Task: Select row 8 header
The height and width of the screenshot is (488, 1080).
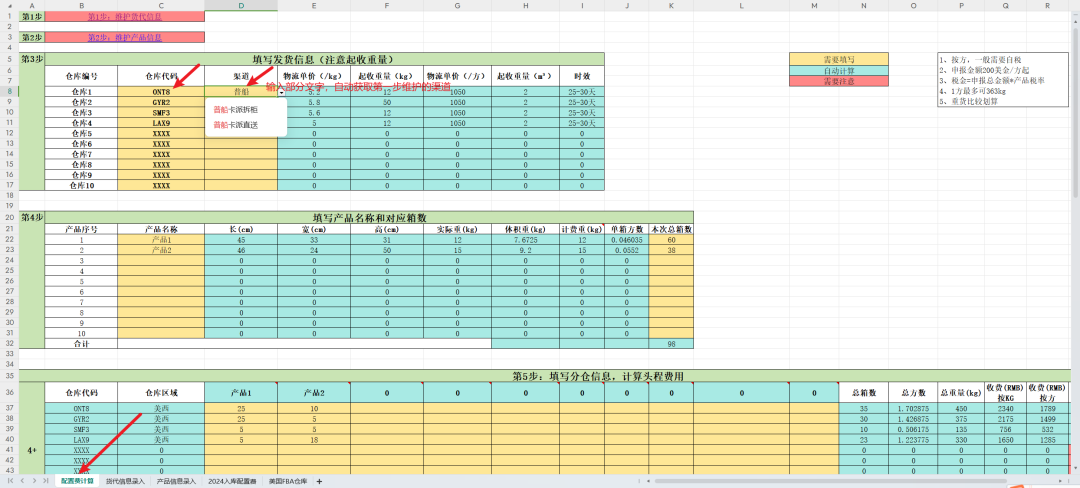Action: tap(9, 91)
